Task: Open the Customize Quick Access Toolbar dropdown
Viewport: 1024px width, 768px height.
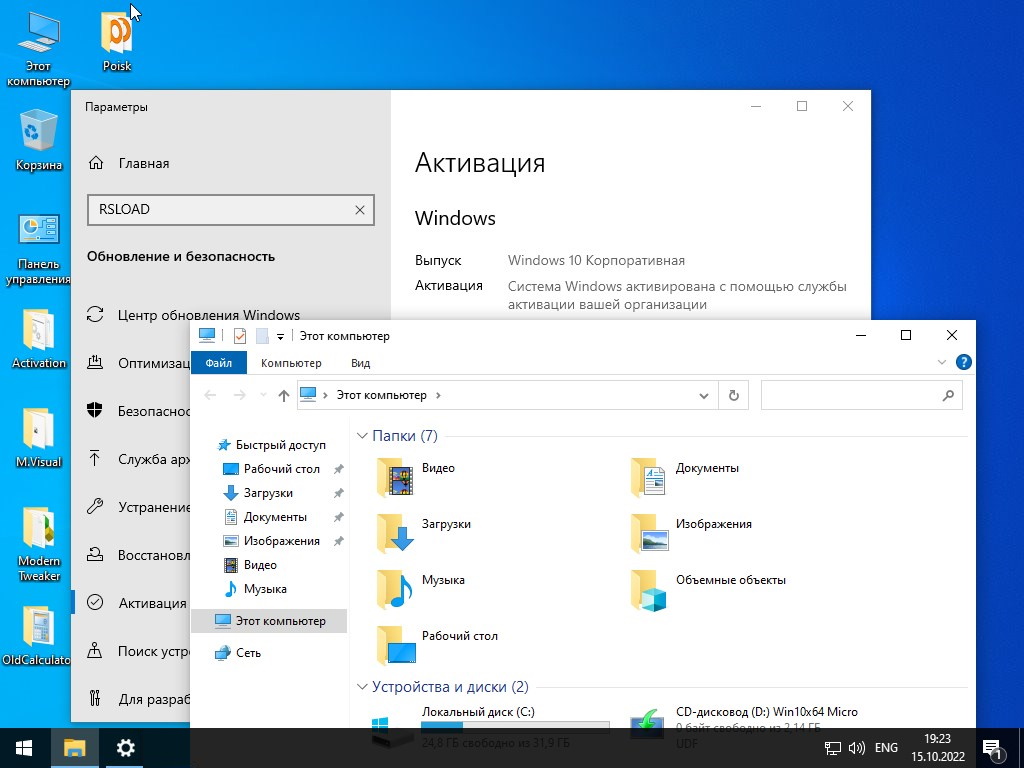Action: (x=280, y=337)
